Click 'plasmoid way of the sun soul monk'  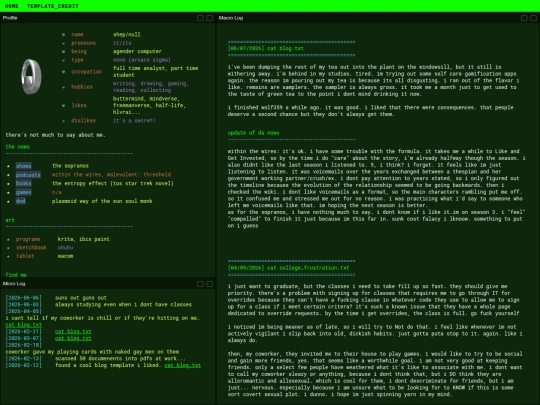pyautogui.click(x=102, y=201)
